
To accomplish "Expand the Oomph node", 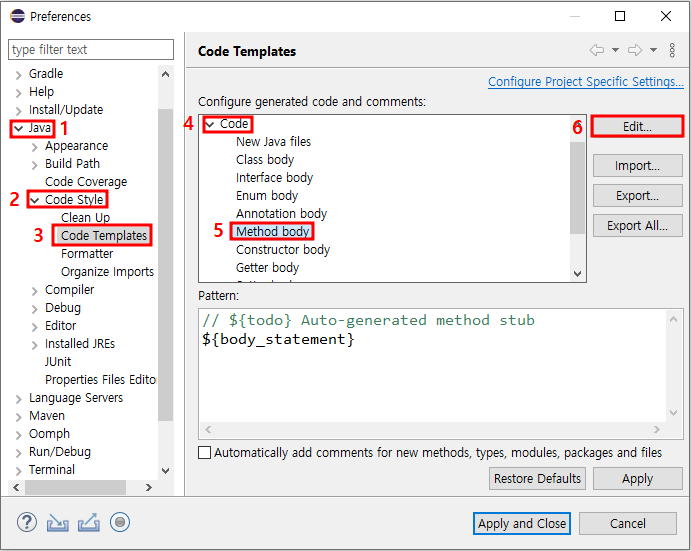I will (19, 435).
